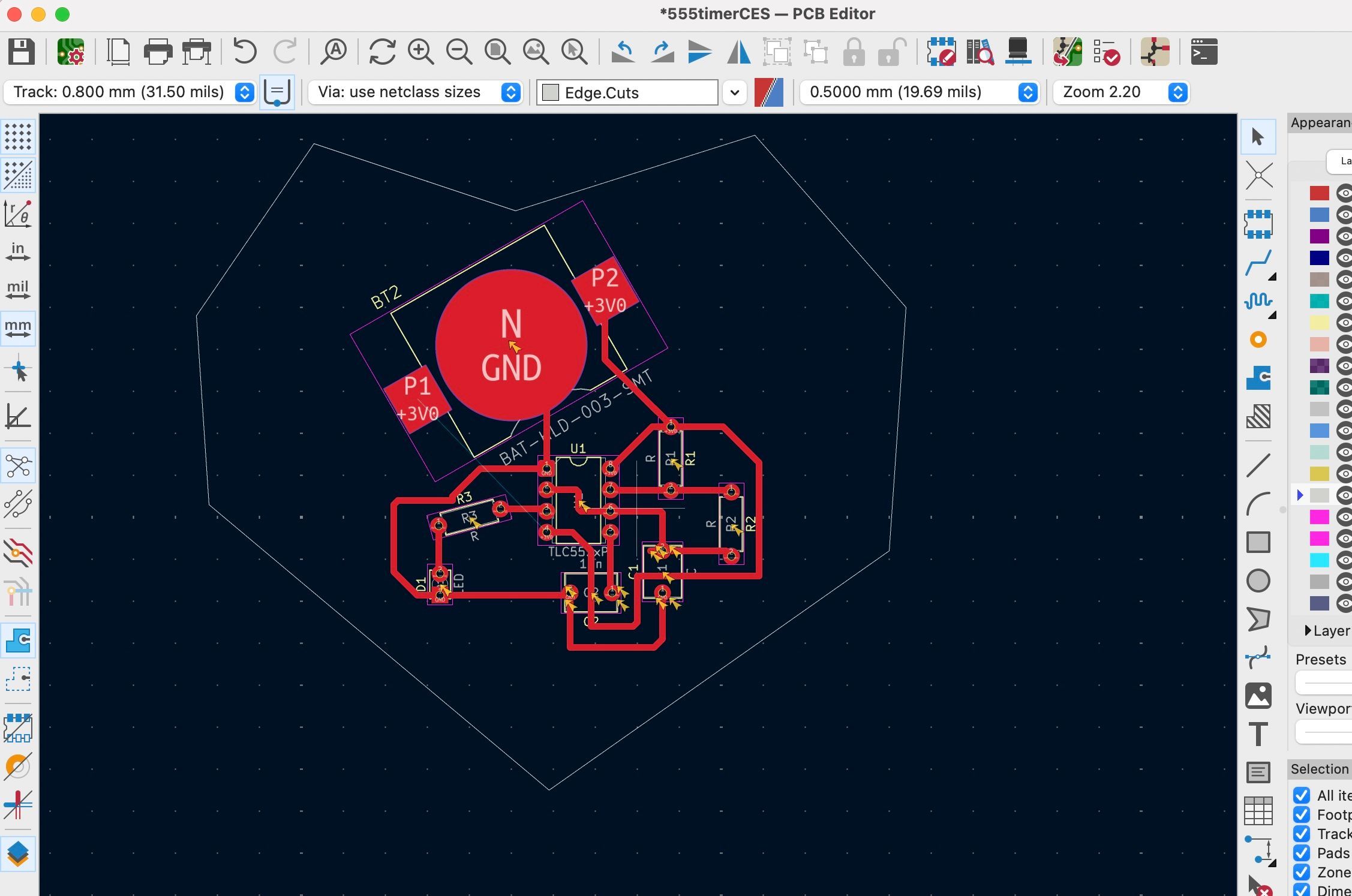
Task: Click the U1 reference label on the board
Action: [578, 449]
